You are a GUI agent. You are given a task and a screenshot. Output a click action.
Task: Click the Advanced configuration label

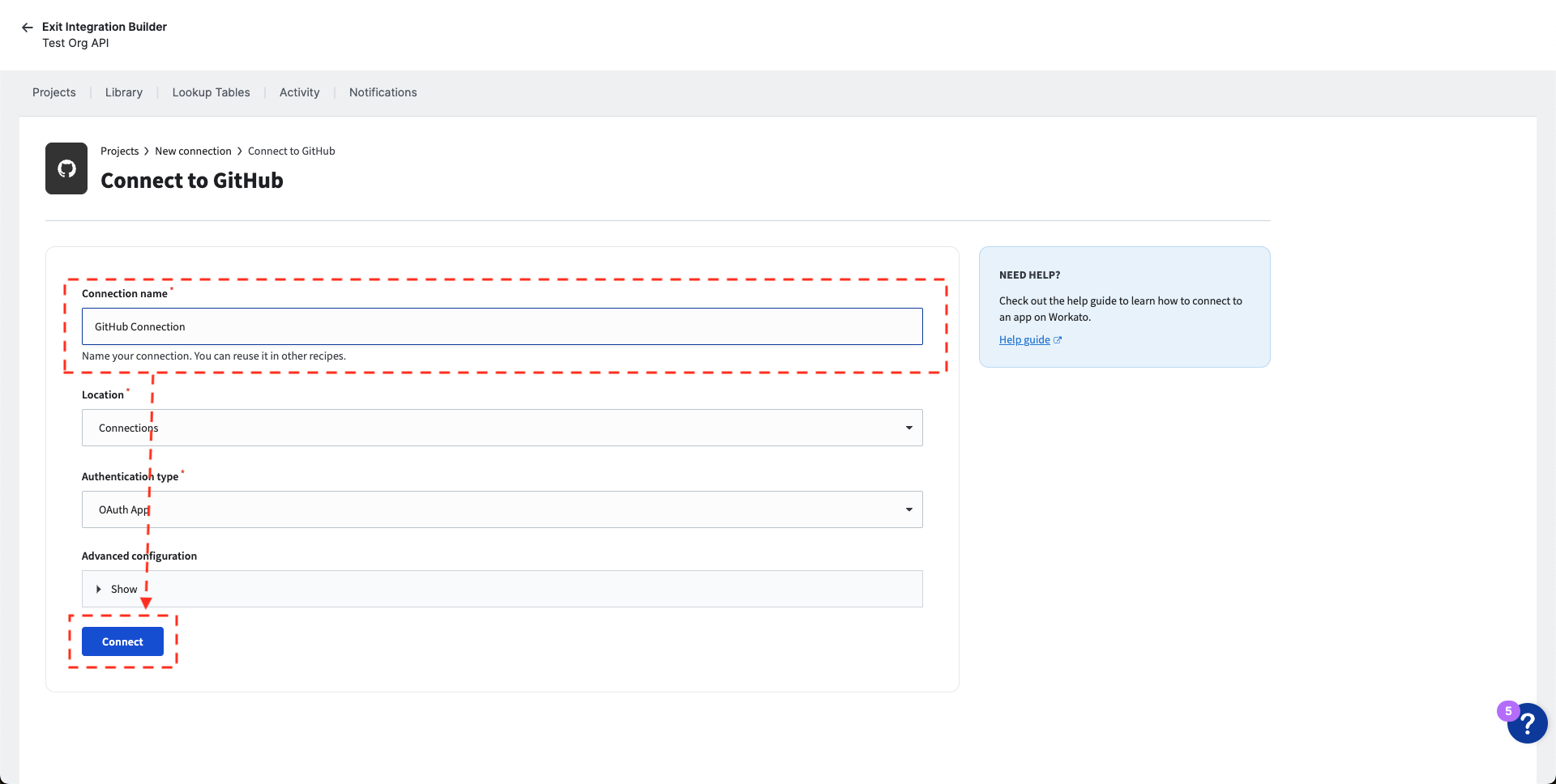point(139,556)
